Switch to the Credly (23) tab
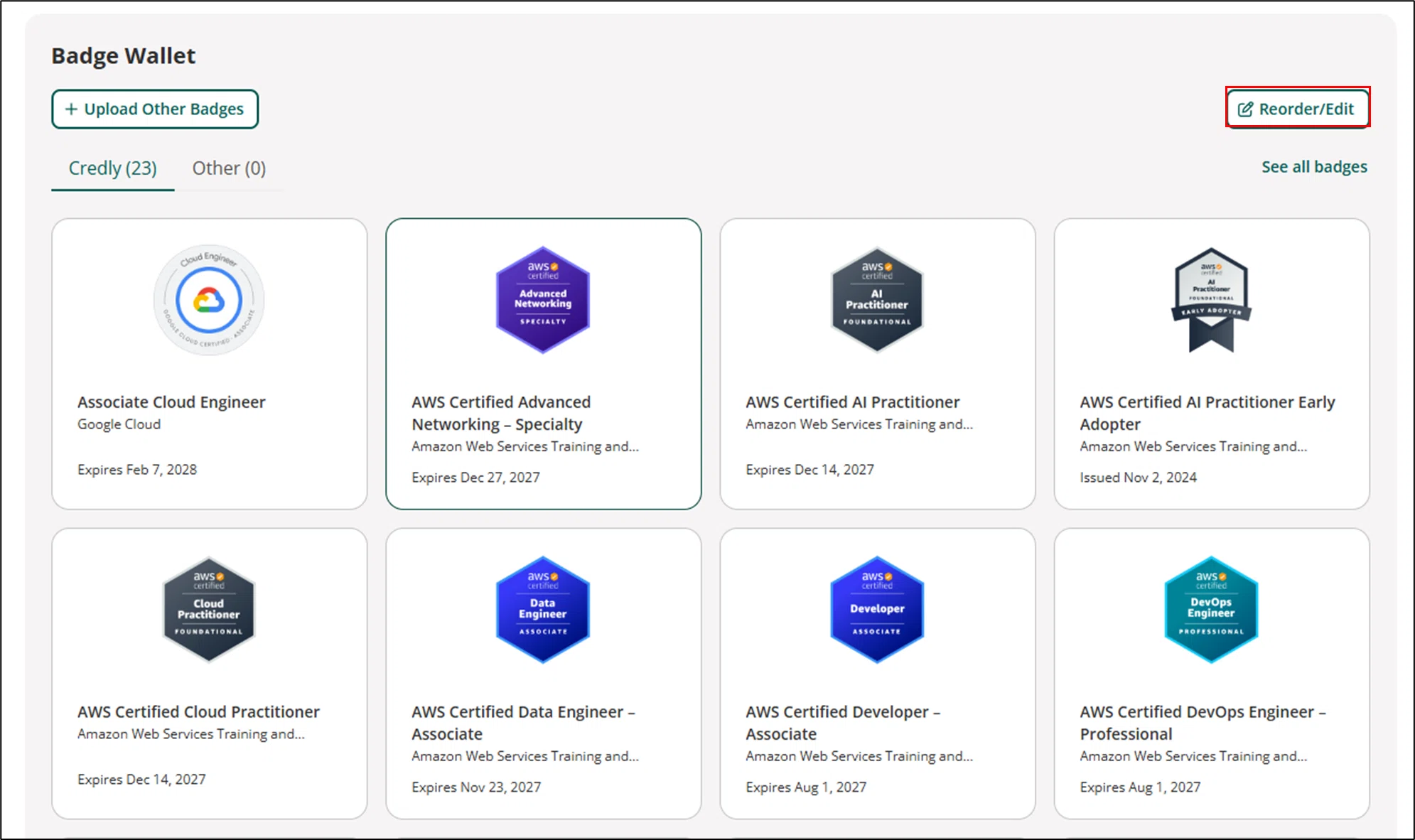 [x=112, y=168]
